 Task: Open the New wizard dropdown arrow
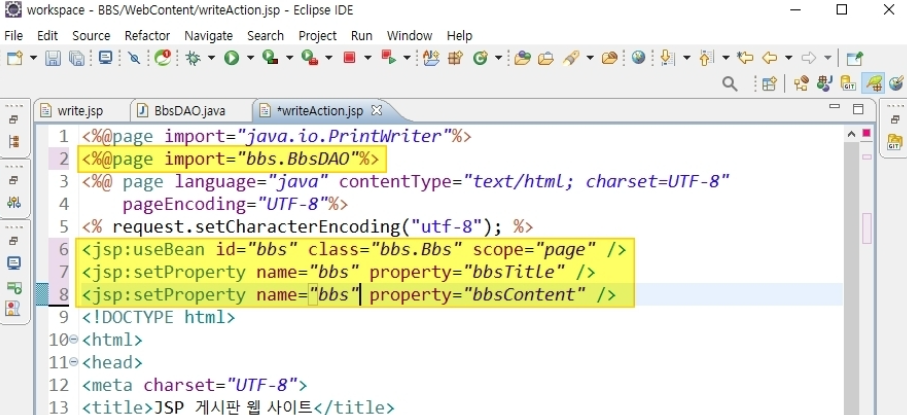pos(34,58)
